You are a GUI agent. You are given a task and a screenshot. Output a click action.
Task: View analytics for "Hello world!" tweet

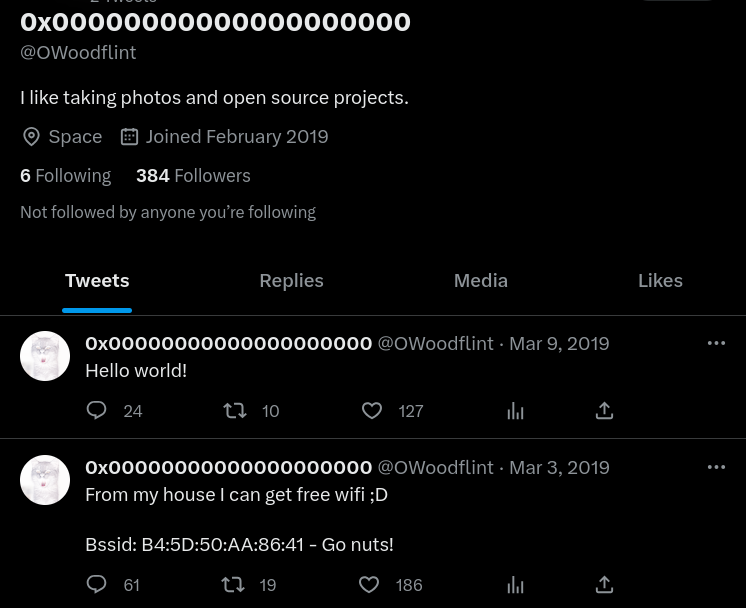(515, 410)
